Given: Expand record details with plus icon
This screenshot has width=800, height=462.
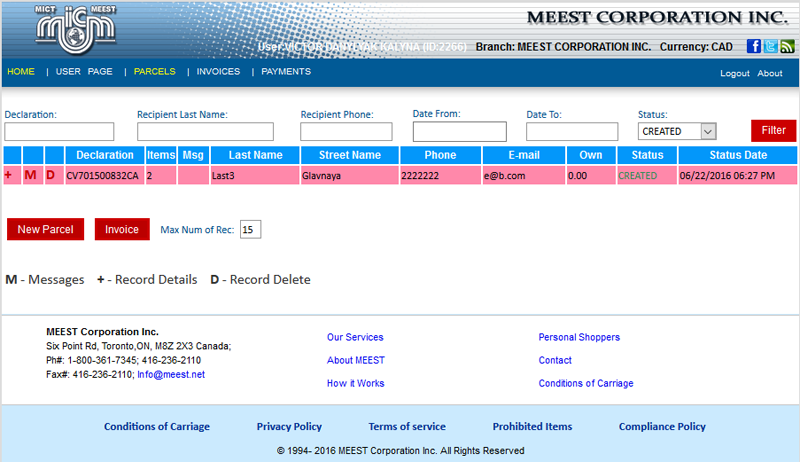Looking at the screenshot, I should tap(8, 175).
